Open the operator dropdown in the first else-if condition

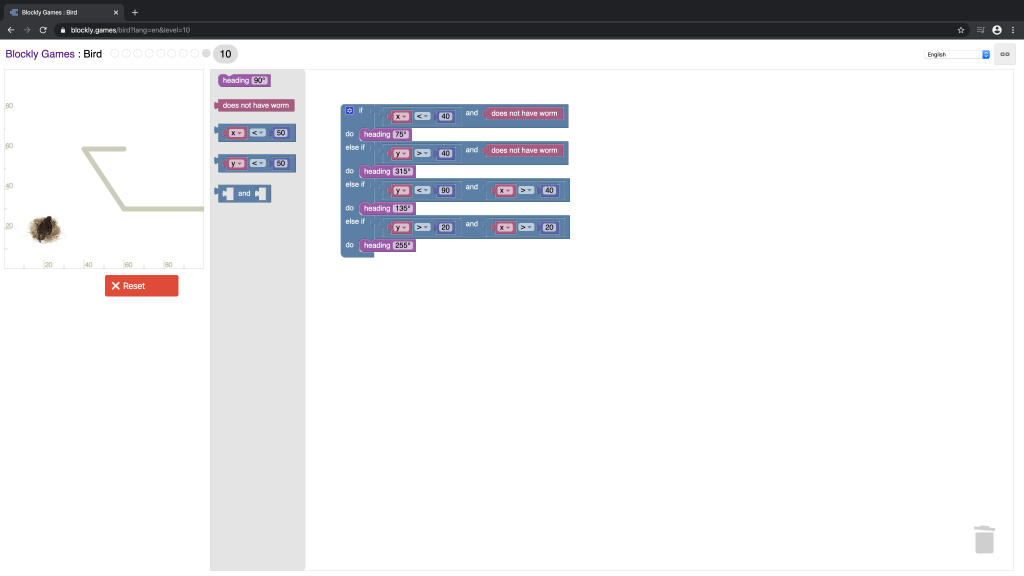(x=423, y=154)
